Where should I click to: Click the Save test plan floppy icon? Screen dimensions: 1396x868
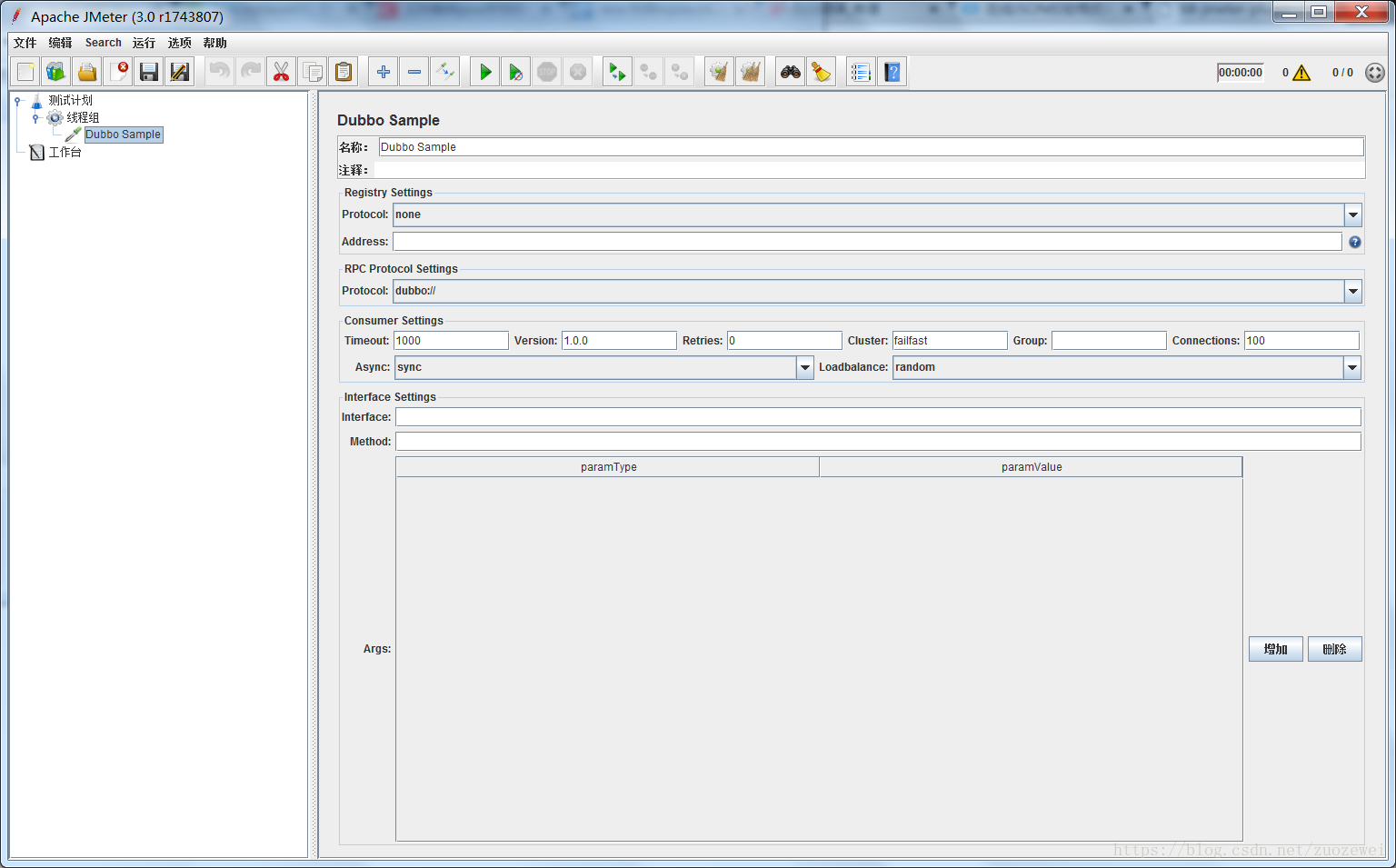(149, 72)
